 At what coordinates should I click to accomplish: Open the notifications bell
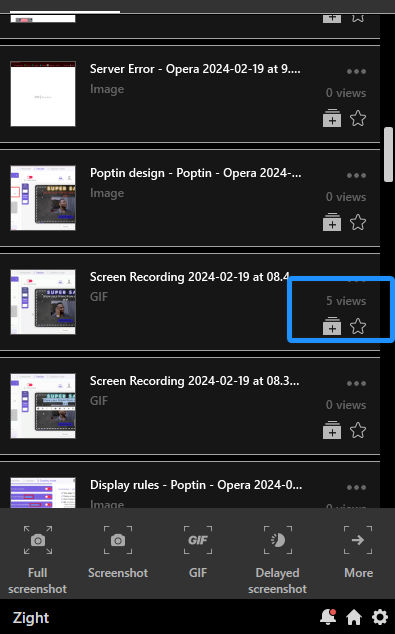[x=328, y=617]
